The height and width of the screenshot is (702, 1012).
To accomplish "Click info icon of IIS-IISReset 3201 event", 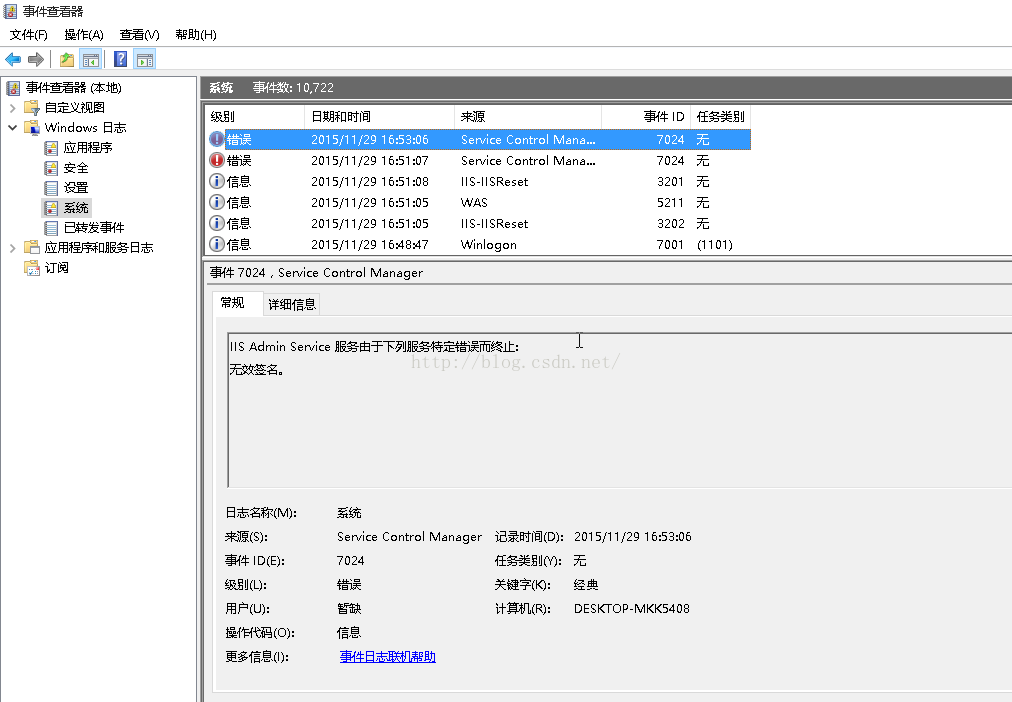I will [x=217, y=181].
